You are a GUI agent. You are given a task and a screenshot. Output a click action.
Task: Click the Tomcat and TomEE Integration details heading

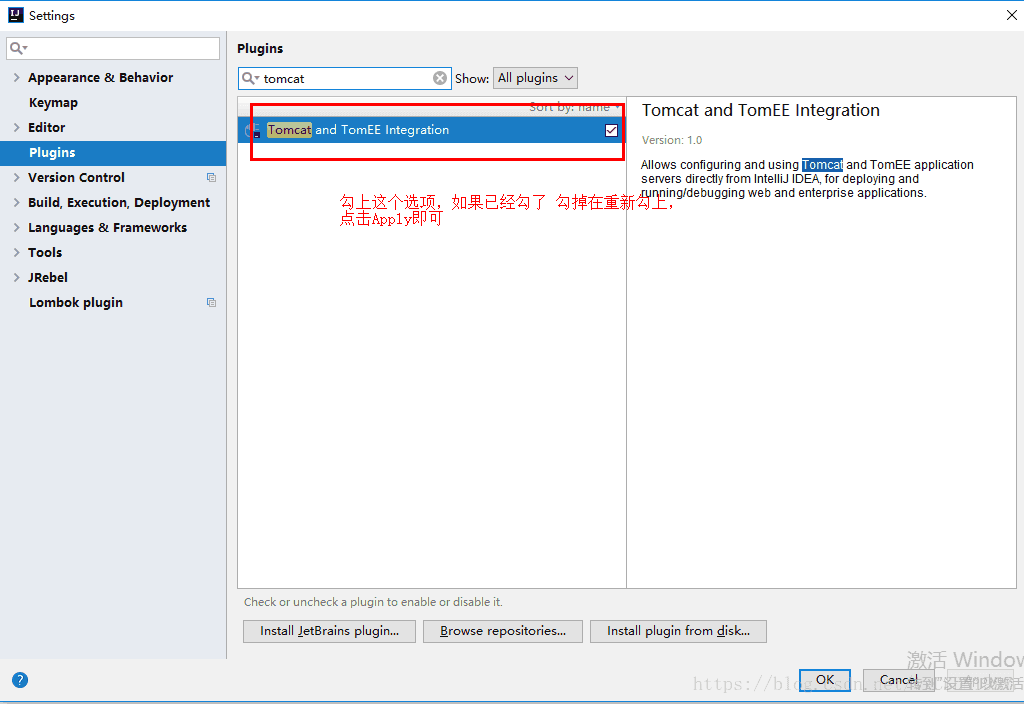click(x=761, y=110)
